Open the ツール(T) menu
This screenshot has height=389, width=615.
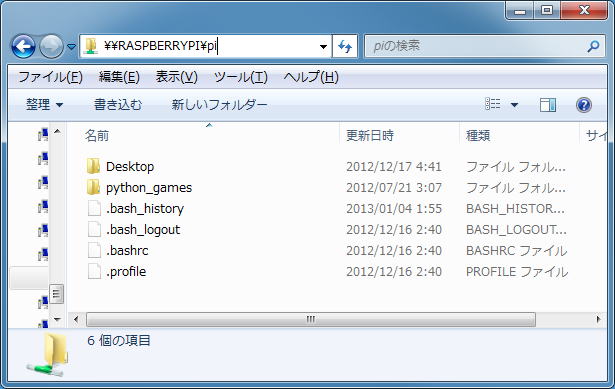tap(240, 77)
